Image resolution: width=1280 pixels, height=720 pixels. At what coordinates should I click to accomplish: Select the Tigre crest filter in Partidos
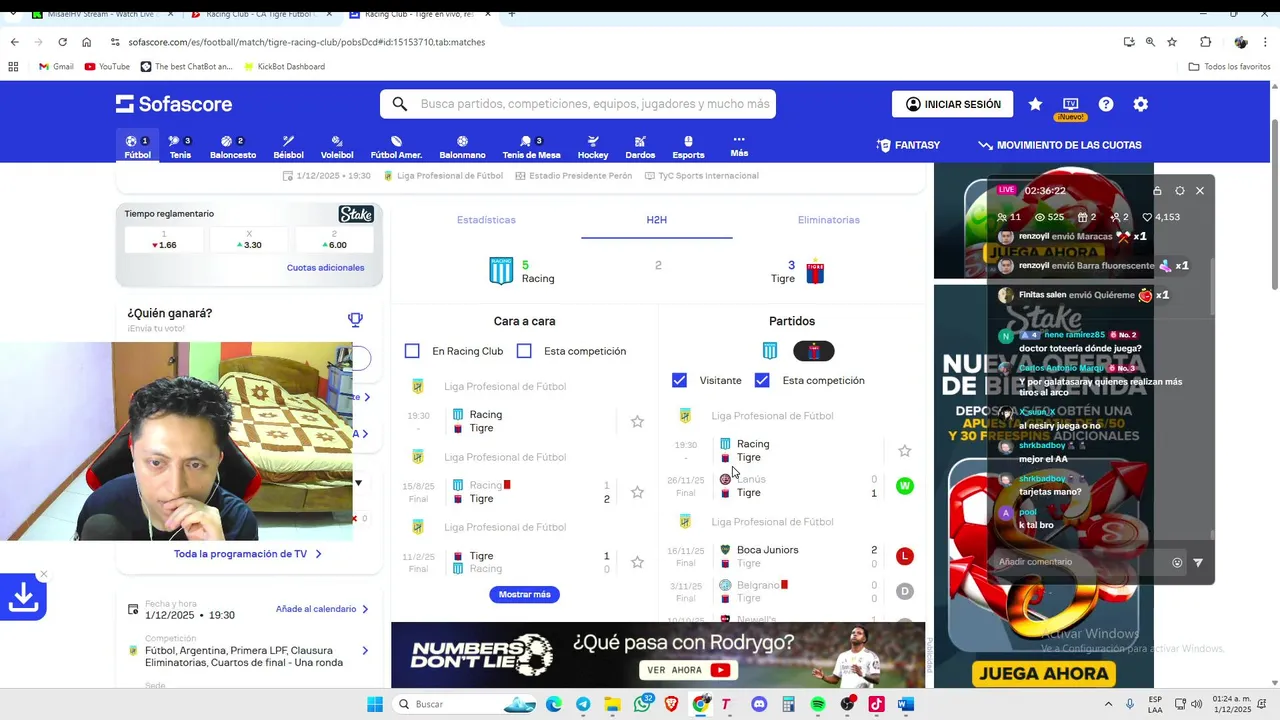pyautogui.click(x=814, y=351)
